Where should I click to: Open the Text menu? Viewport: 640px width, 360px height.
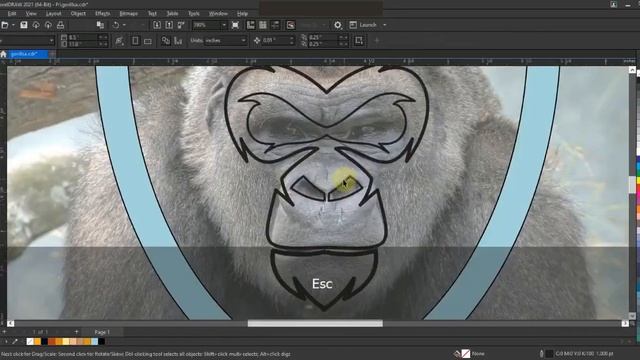click(x=152, y=13)
